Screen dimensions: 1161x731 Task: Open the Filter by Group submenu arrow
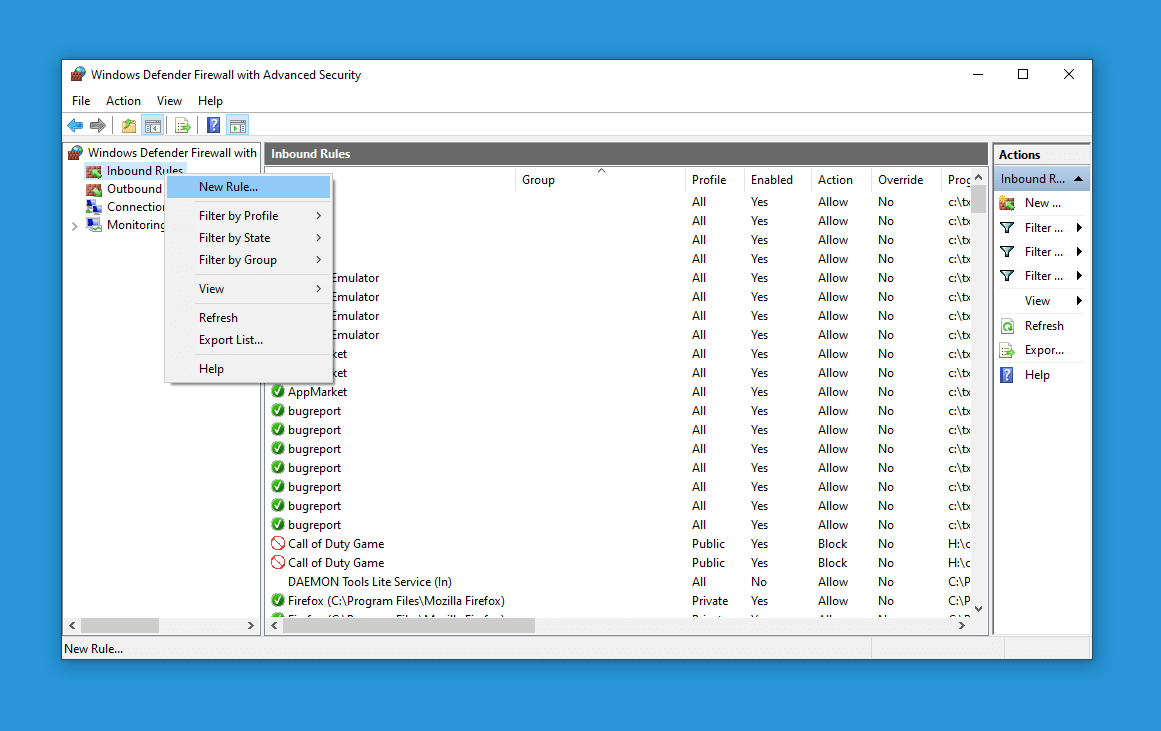pyautogui.click(x=319, y=260)
